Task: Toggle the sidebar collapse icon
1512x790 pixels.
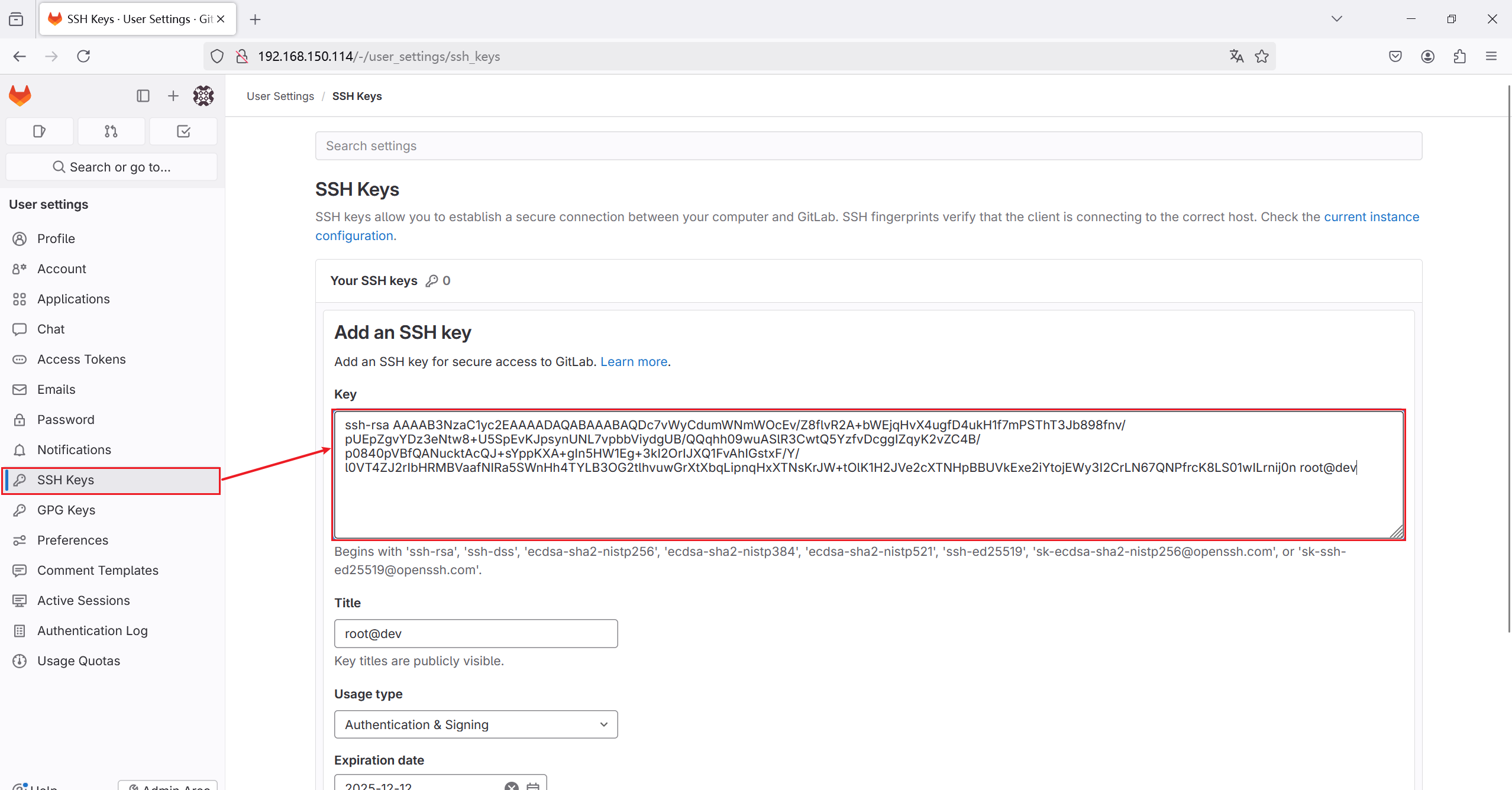Action: (143, 96)
